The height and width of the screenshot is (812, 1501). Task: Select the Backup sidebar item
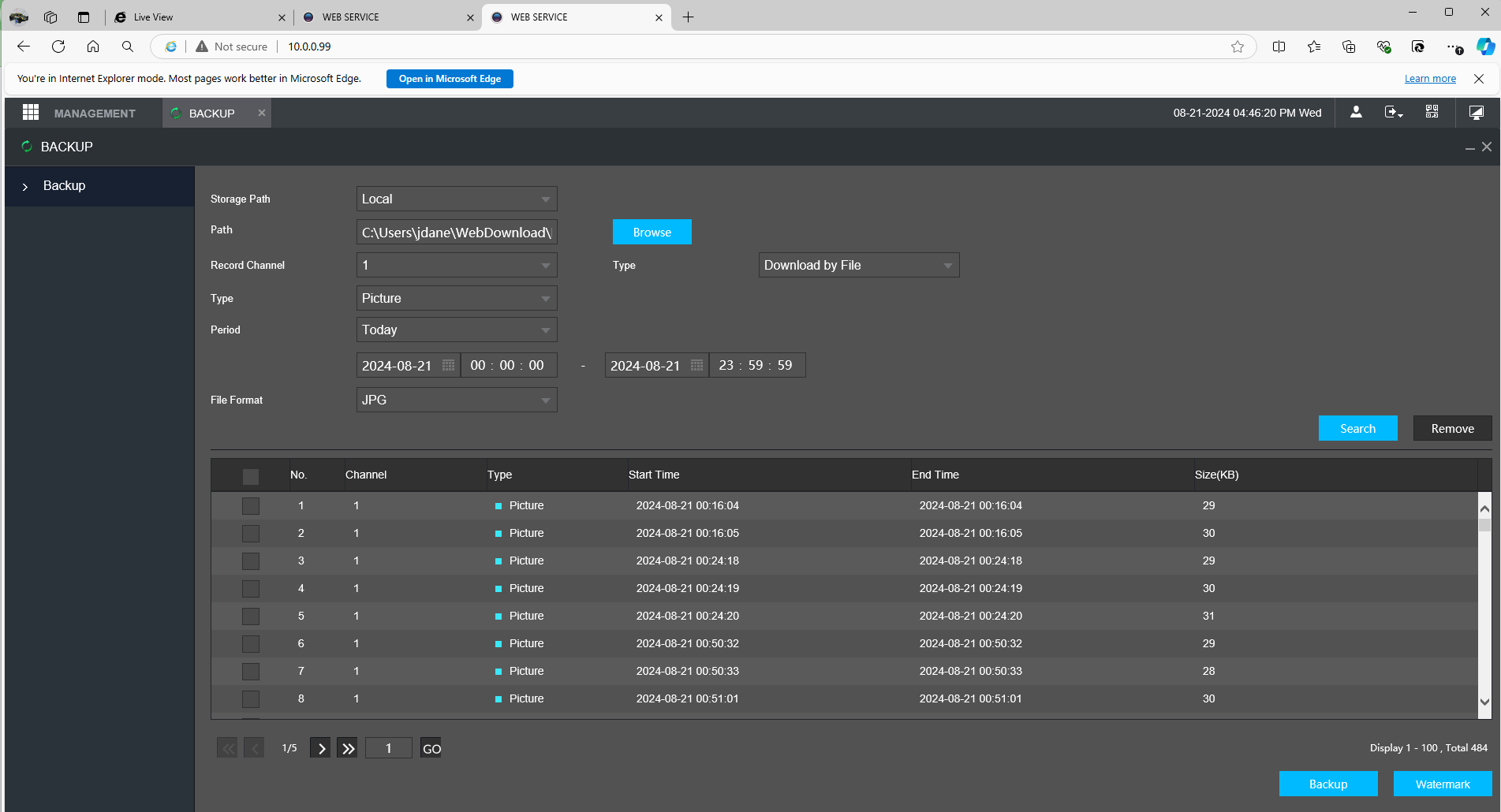99,186
